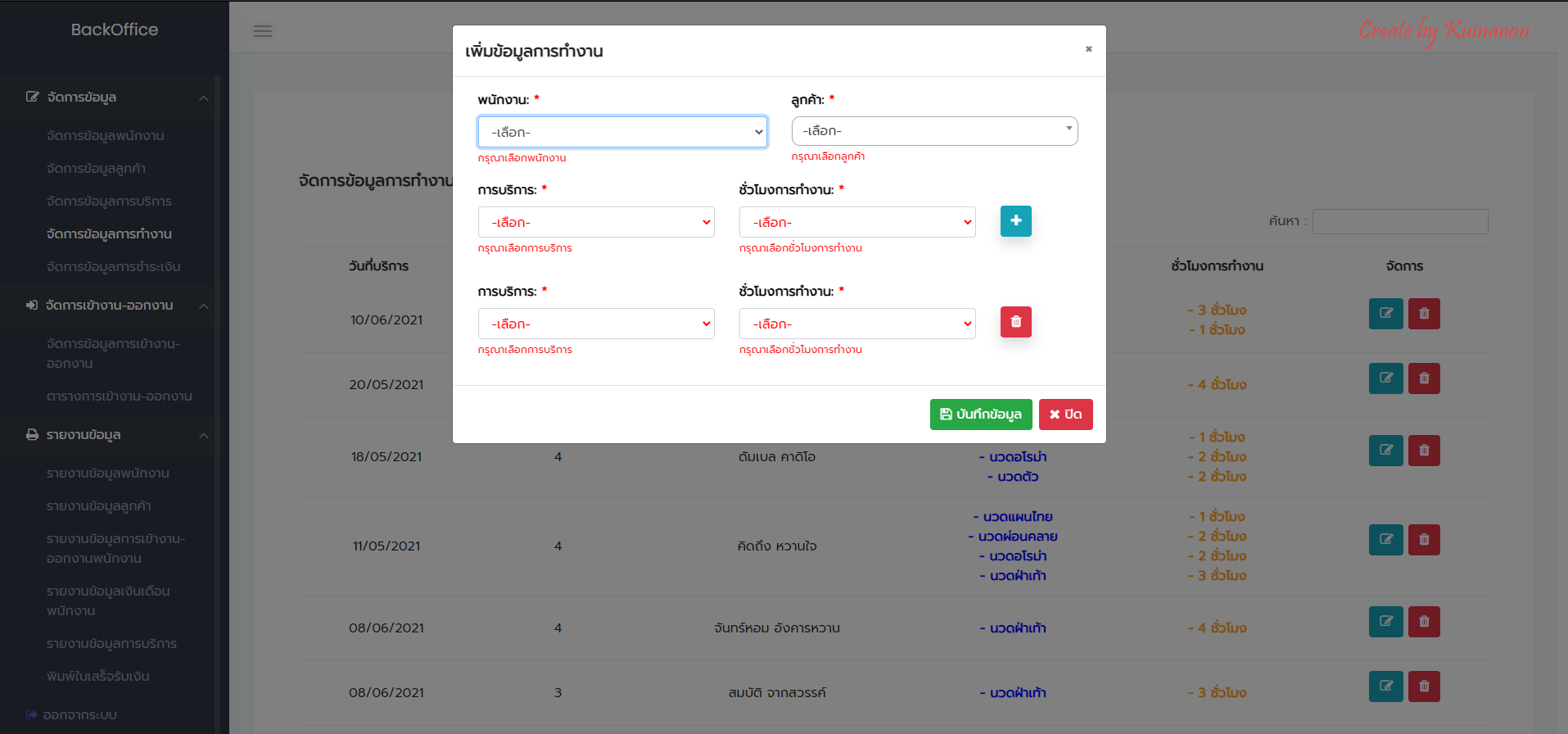Delete the 20/05/2021 record
The height and width of the screenshot is (734, 1568).
(1424, 378)
